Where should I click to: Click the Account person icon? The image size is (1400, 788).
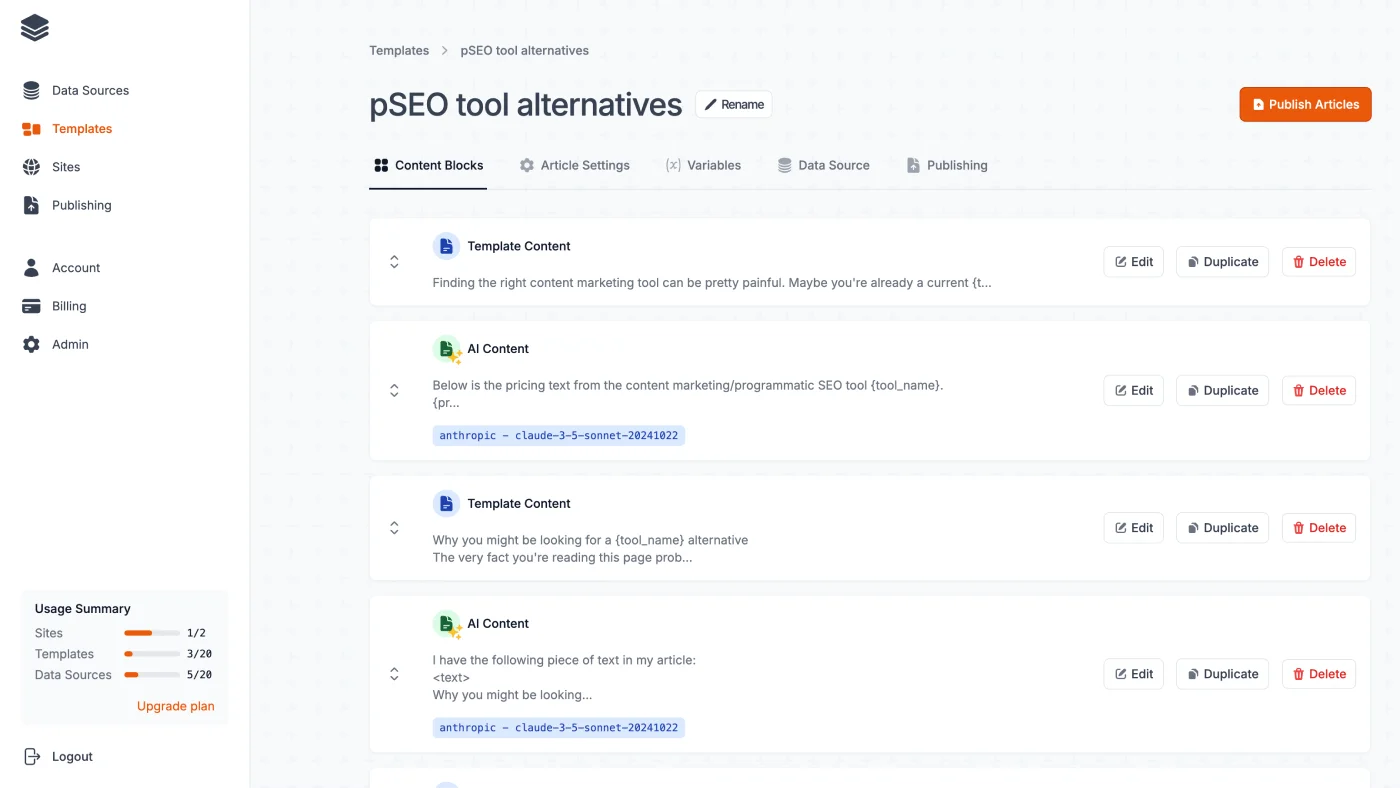tap(32, 268)
